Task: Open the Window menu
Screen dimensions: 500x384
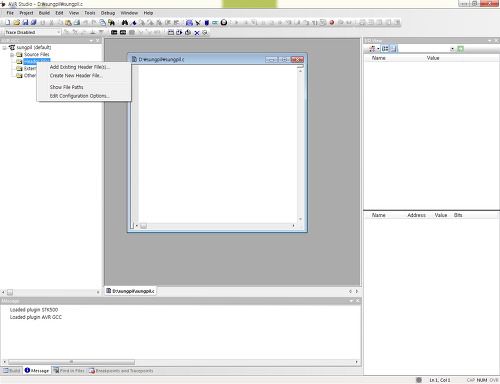Action: pos(129,13)
